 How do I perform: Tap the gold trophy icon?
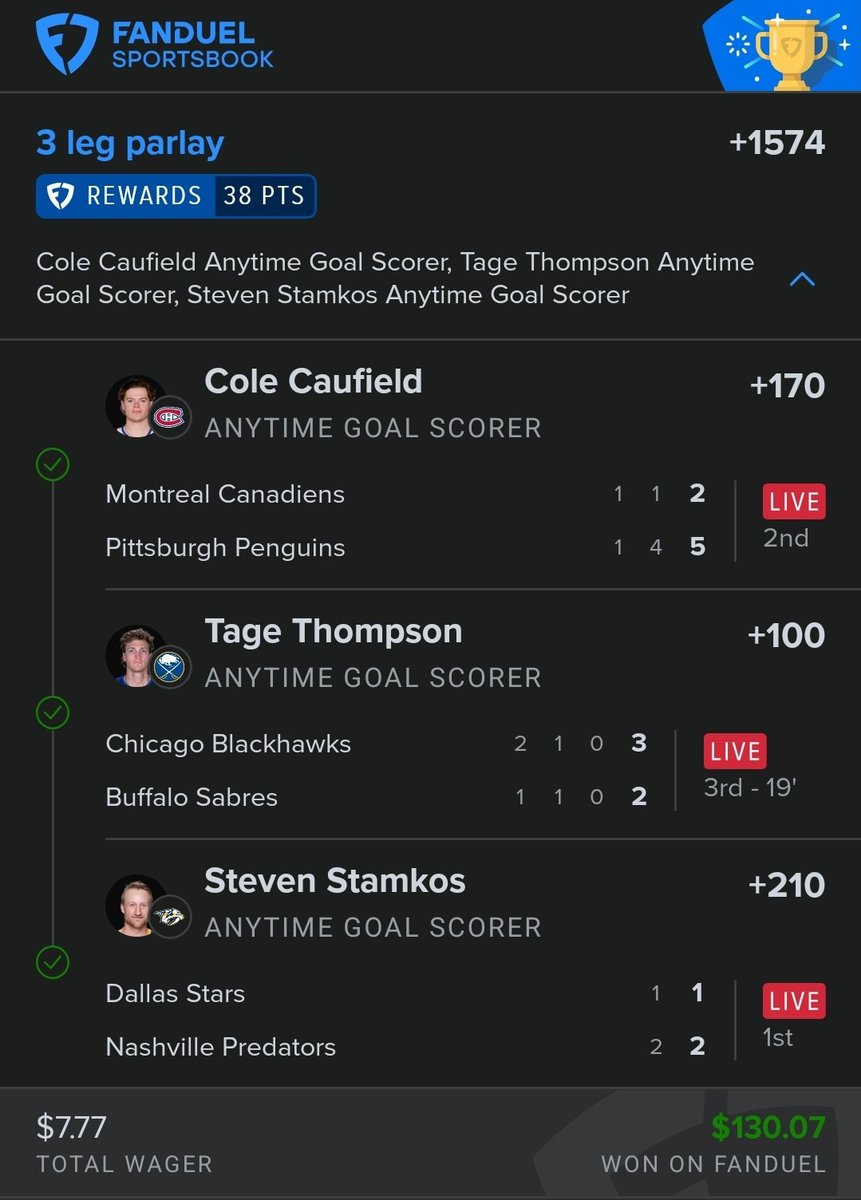pos(791,53)
